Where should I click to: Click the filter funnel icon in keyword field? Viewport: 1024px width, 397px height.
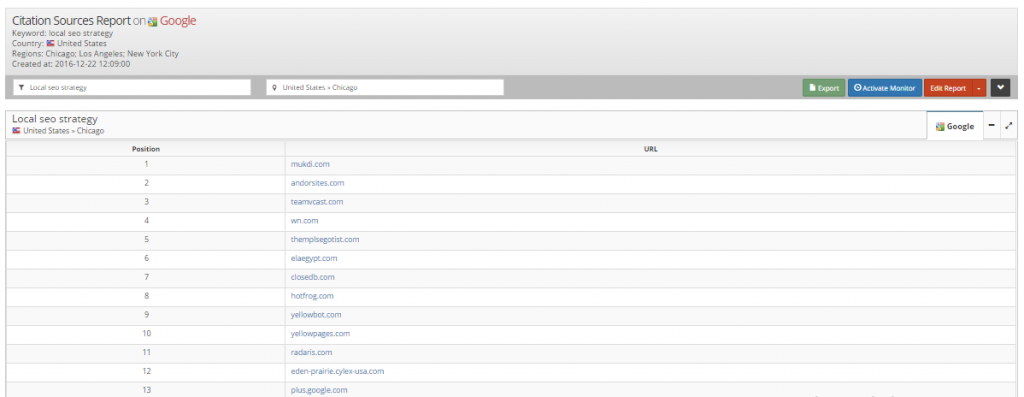[22, 87]
